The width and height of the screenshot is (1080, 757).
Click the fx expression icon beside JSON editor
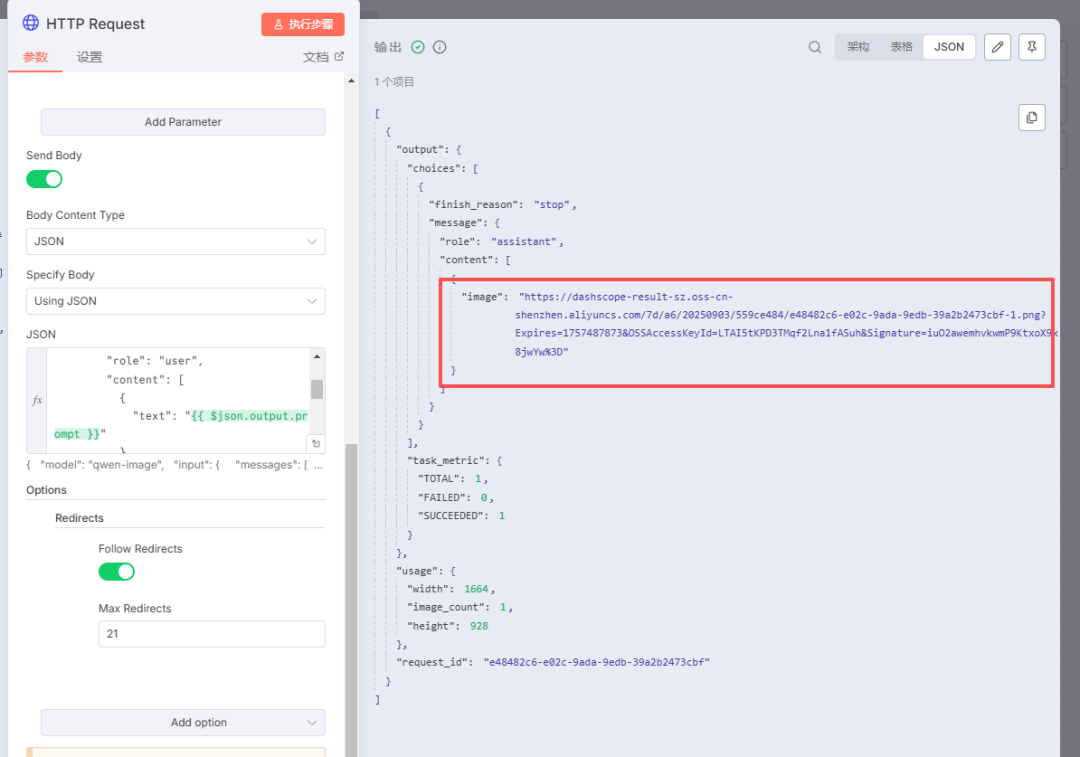37,400
